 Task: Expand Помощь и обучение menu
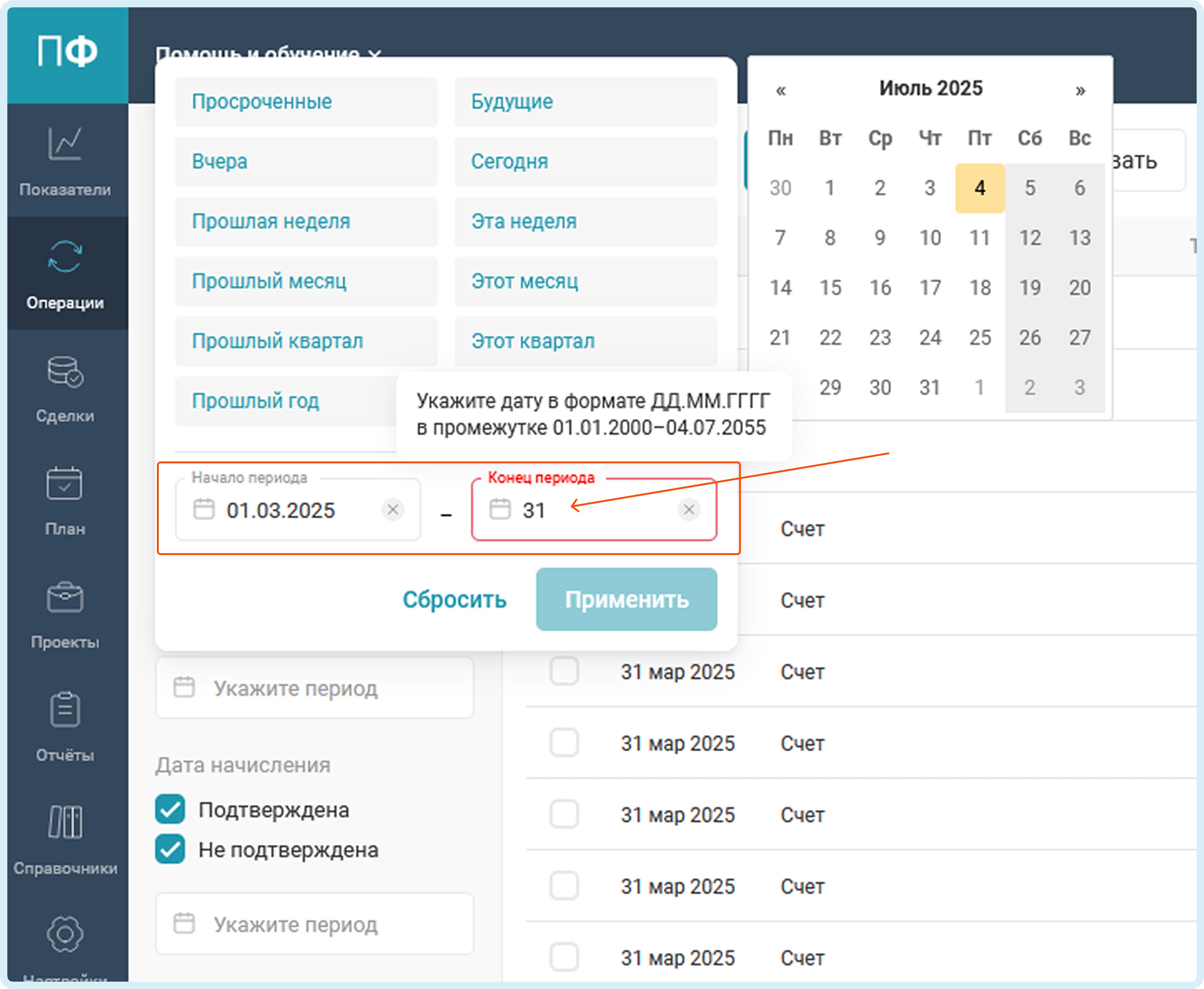(x=268, y=54)
